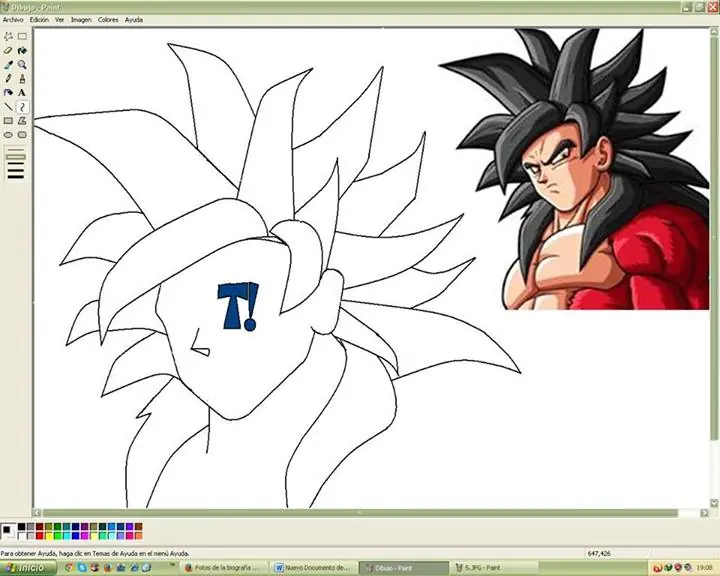Screen dimensions: 720x576
Task: Click the foreground/background color indicator box
Action: [8, 531]
